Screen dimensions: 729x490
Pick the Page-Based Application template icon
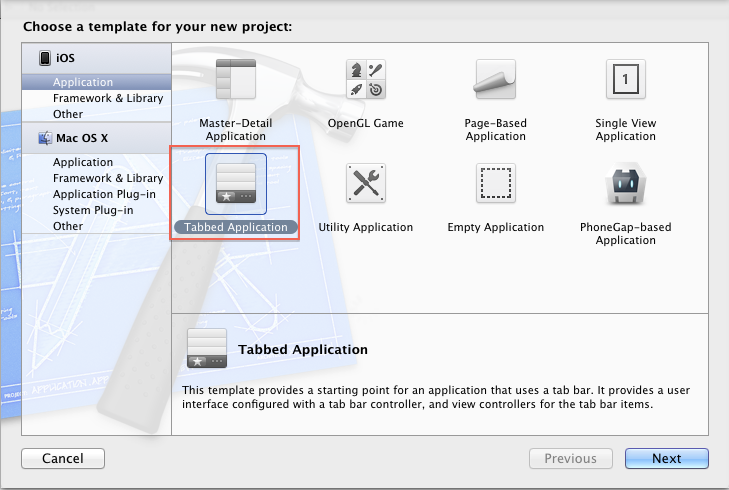pyautogui.click(x=496, y=79)
